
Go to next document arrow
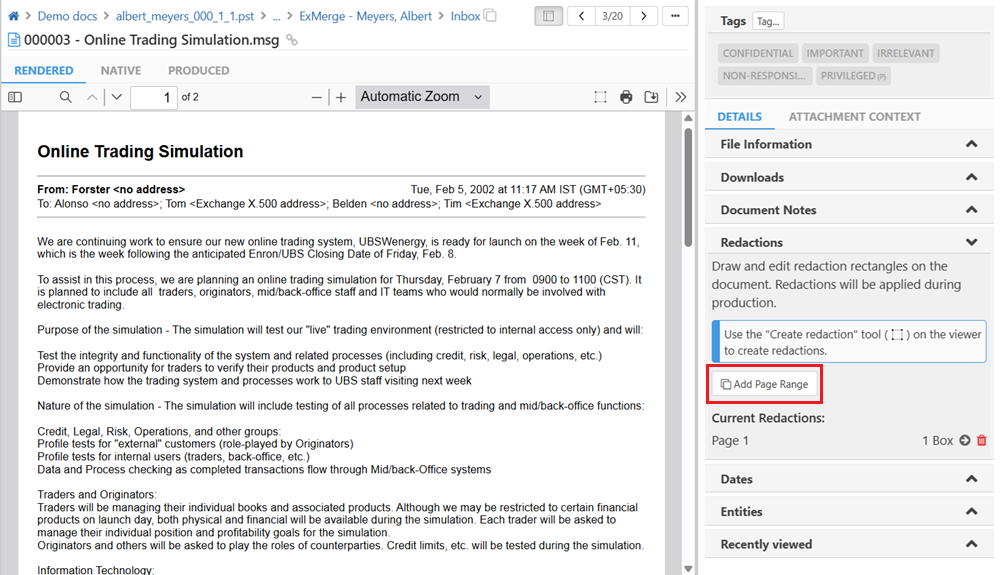point(643,16)
